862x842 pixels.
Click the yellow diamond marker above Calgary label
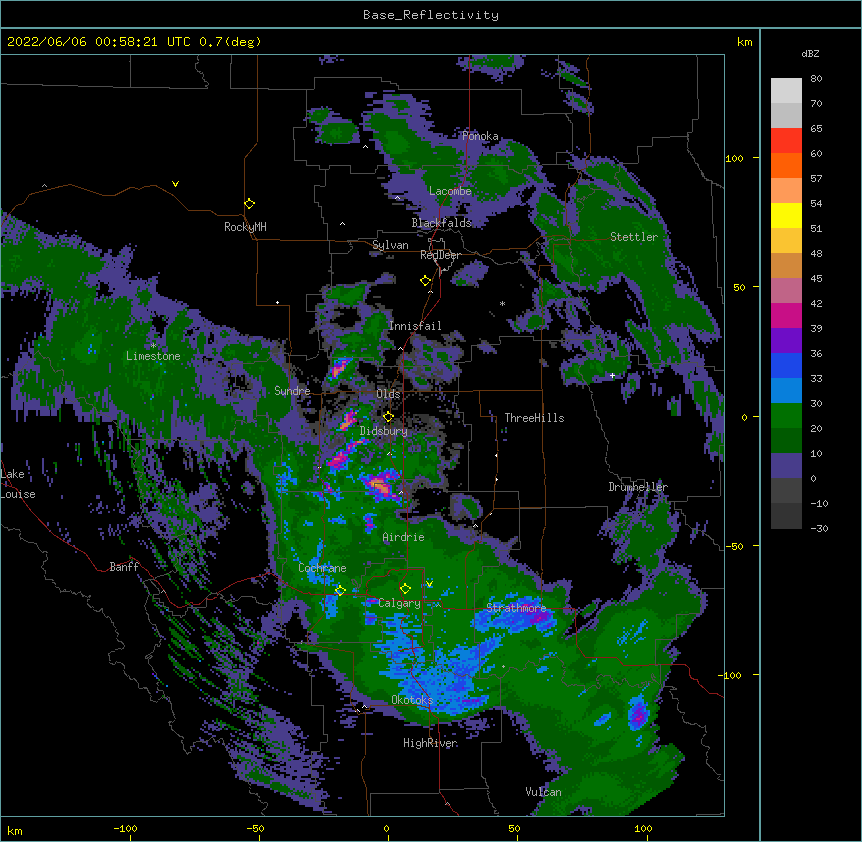point(405,589)
